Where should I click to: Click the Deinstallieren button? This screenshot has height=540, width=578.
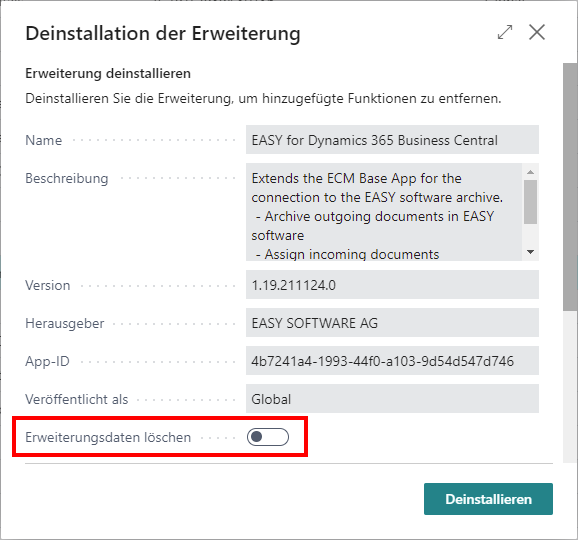[x=488, y=499]
